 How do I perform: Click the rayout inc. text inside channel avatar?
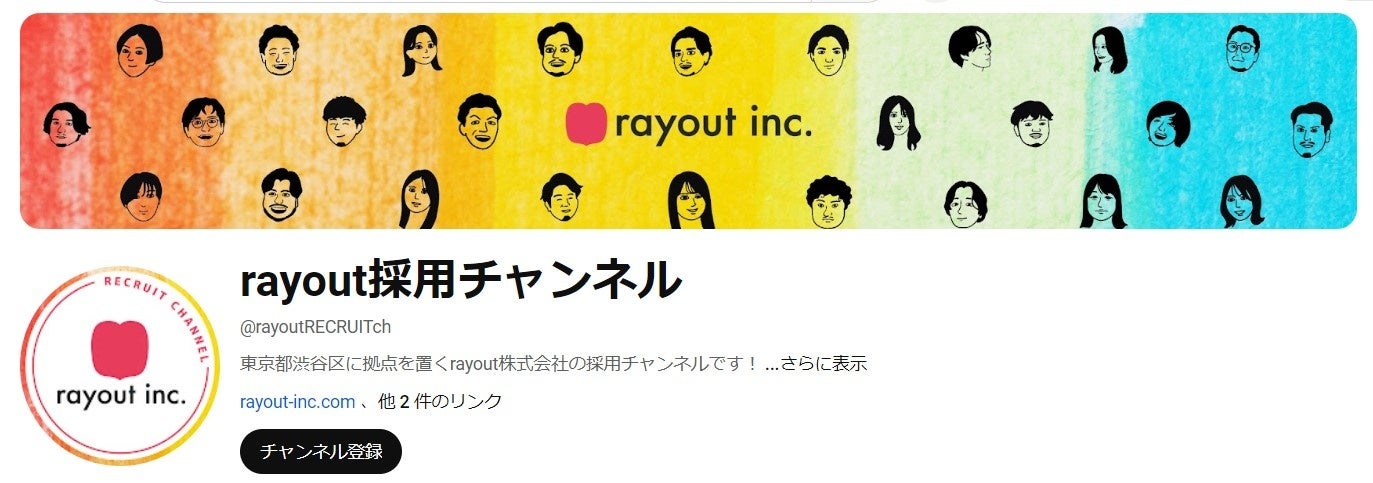pyautogui.click(x=122, y=396)
